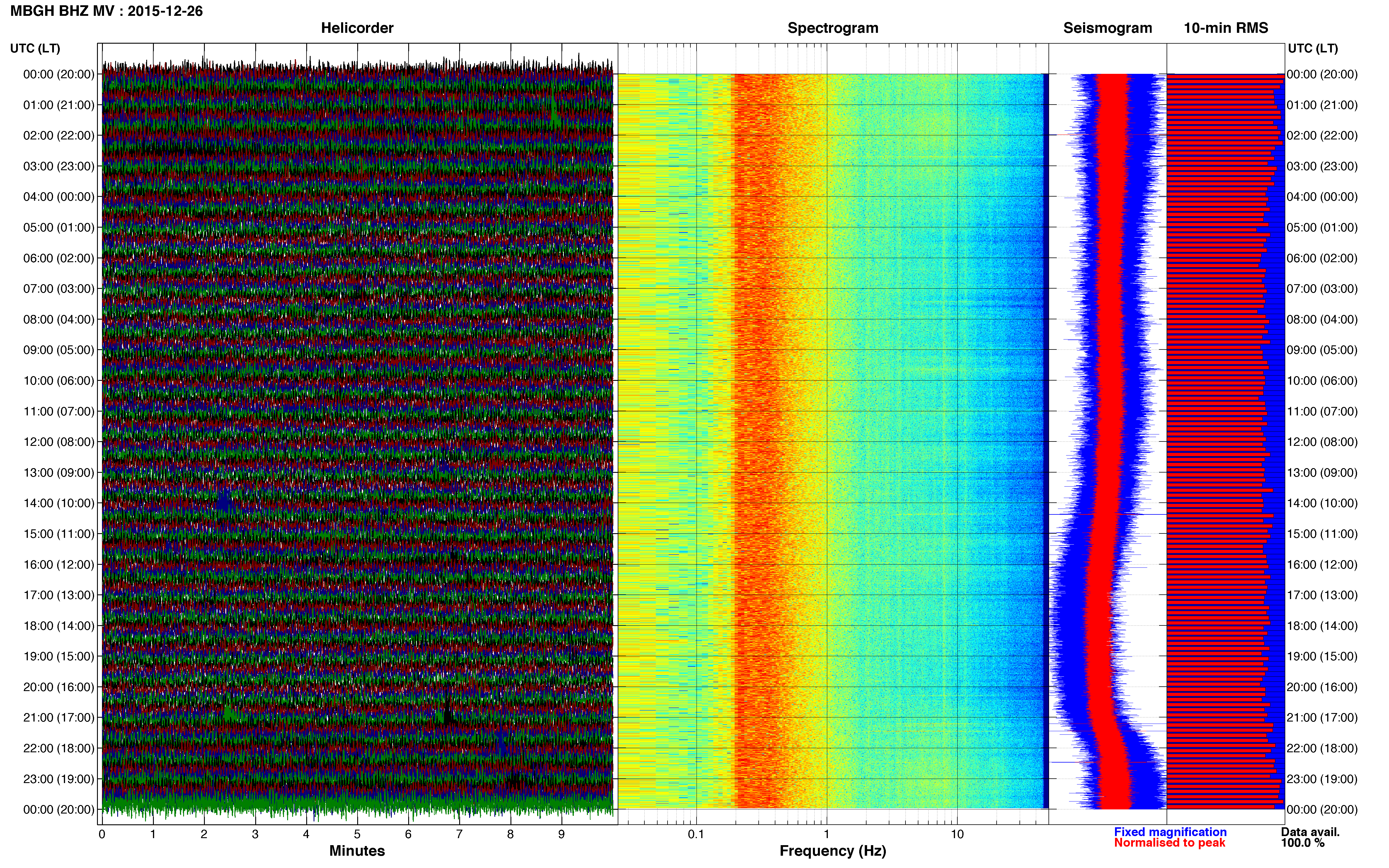Click the 'Minutes' axis label
This screenshot has width=1389, height=868.
[x=357, y=851]
